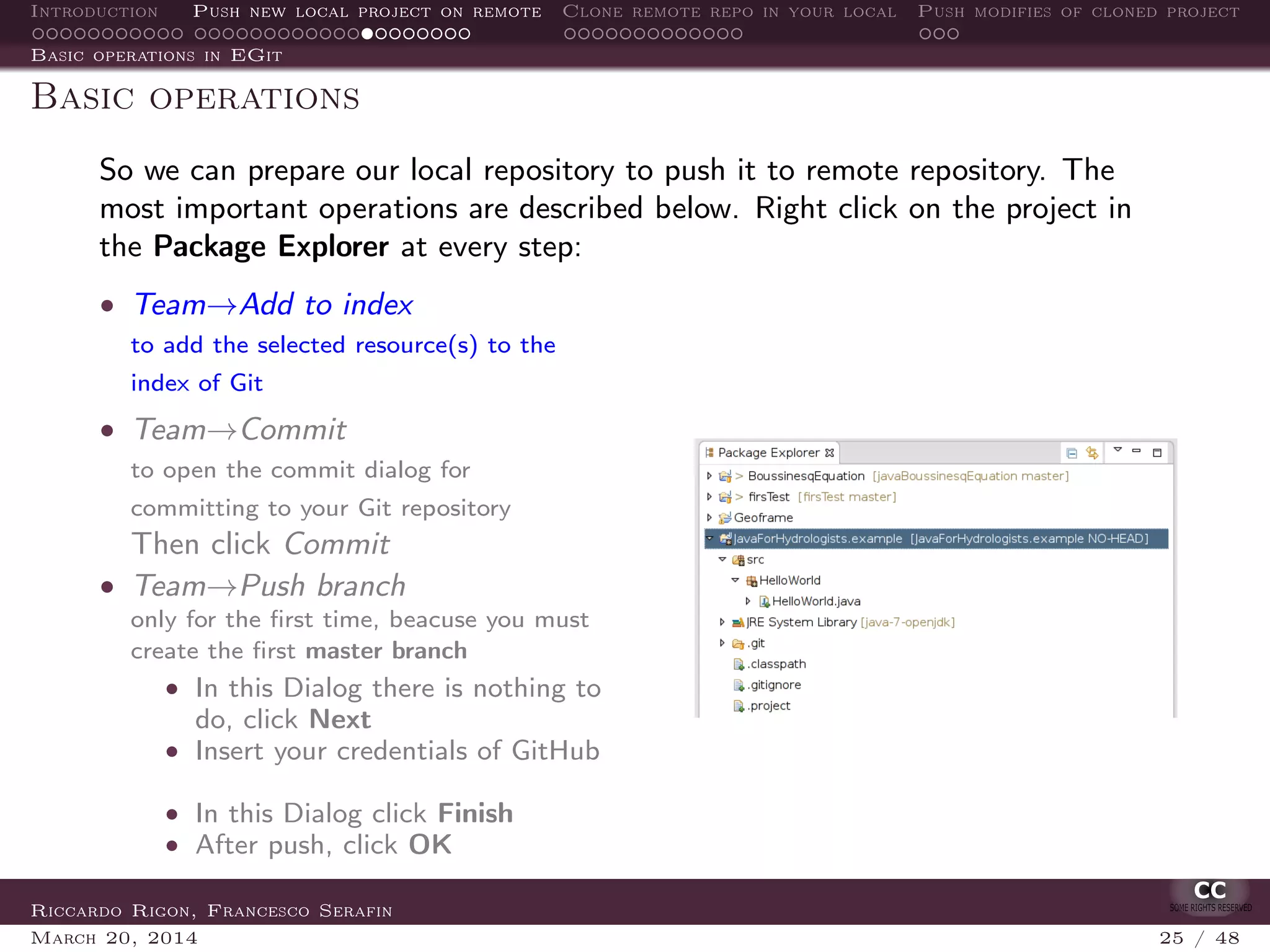Viewport: 1270px width, 952px height.
Task: Click the Geoframe project icon
Action: [x=725, y=518]
